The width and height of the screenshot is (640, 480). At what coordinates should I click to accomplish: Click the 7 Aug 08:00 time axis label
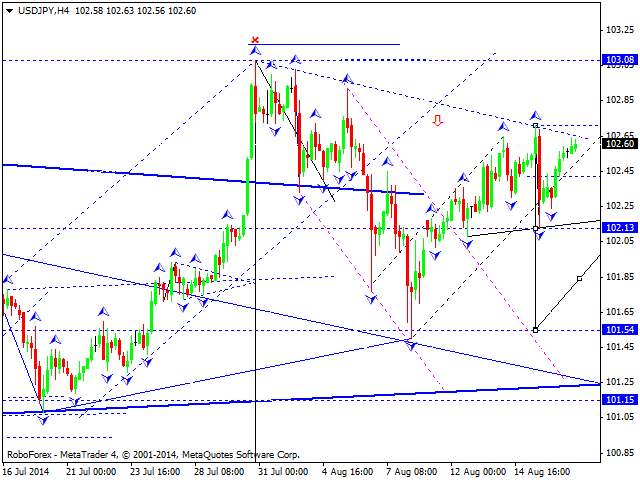[x=412, y=472]
